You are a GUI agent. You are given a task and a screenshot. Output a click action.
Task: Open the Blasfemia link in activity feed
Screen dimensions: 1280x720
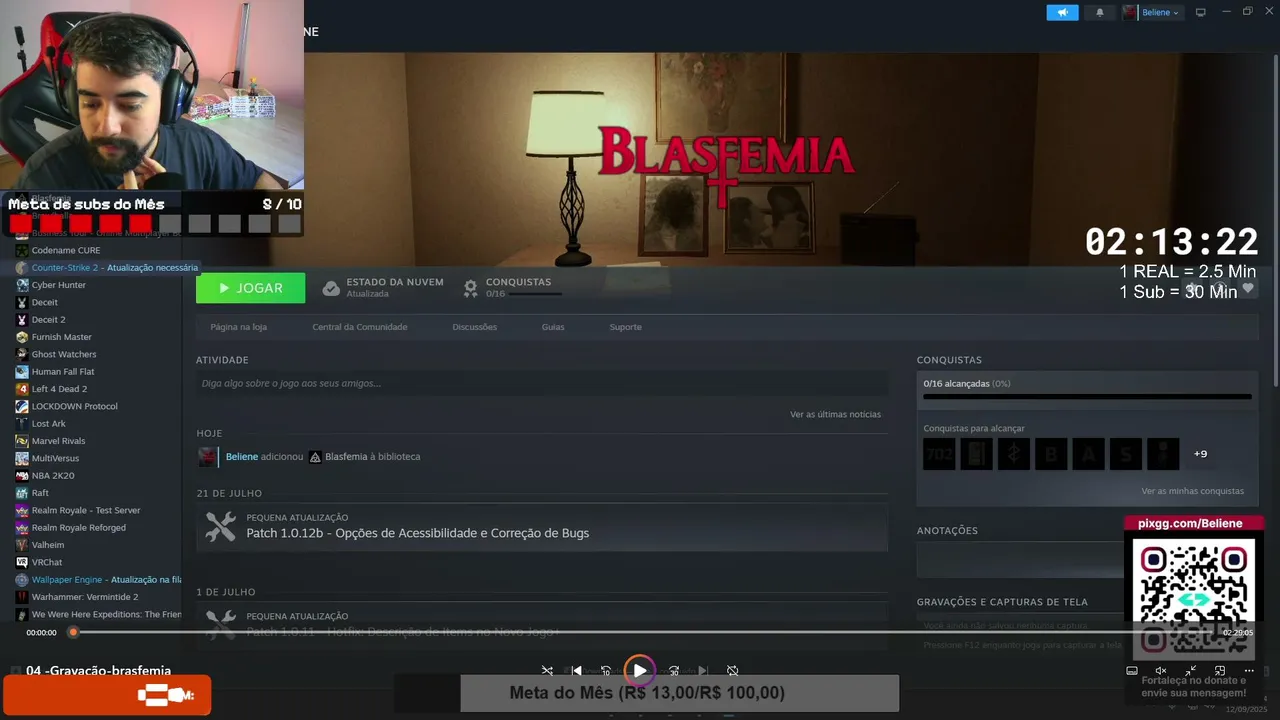[x=346, y=457]
